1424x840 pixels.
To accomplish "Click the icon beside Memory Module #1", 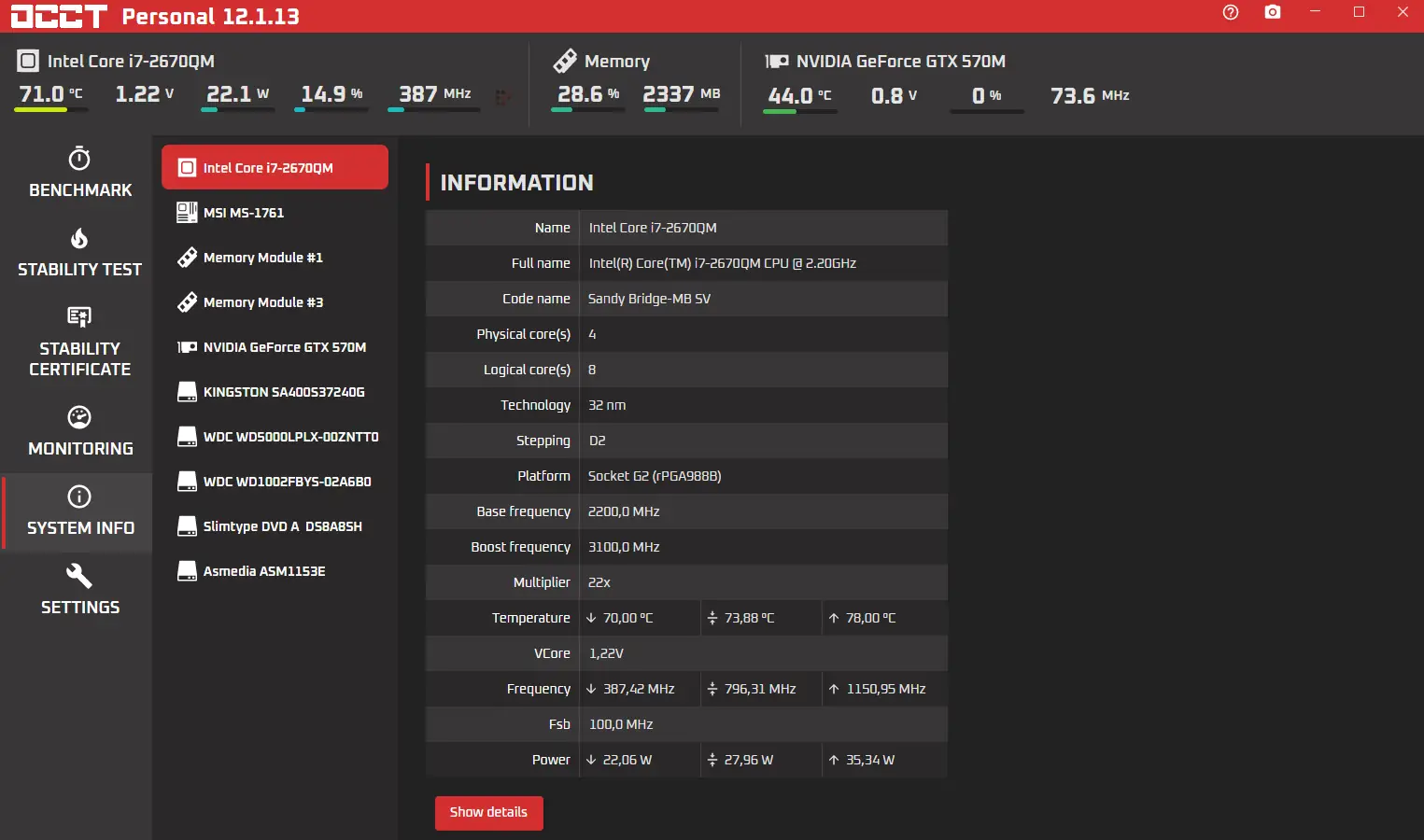I will pos(187,258).
